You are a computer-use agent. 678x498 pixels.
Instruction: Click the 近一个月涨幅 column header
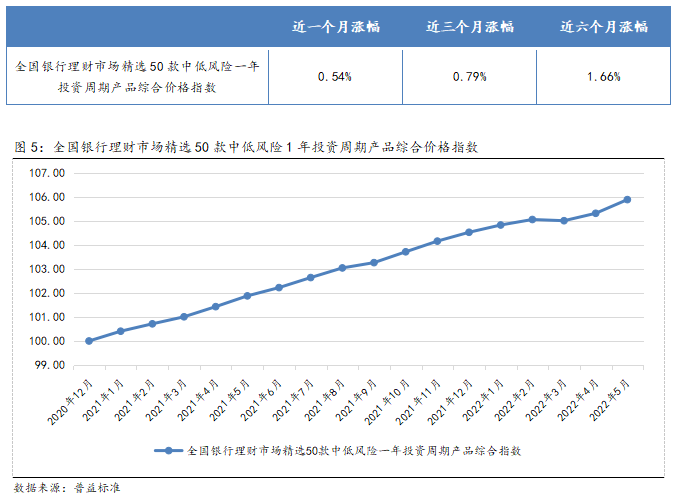click(x=335, y=26)
